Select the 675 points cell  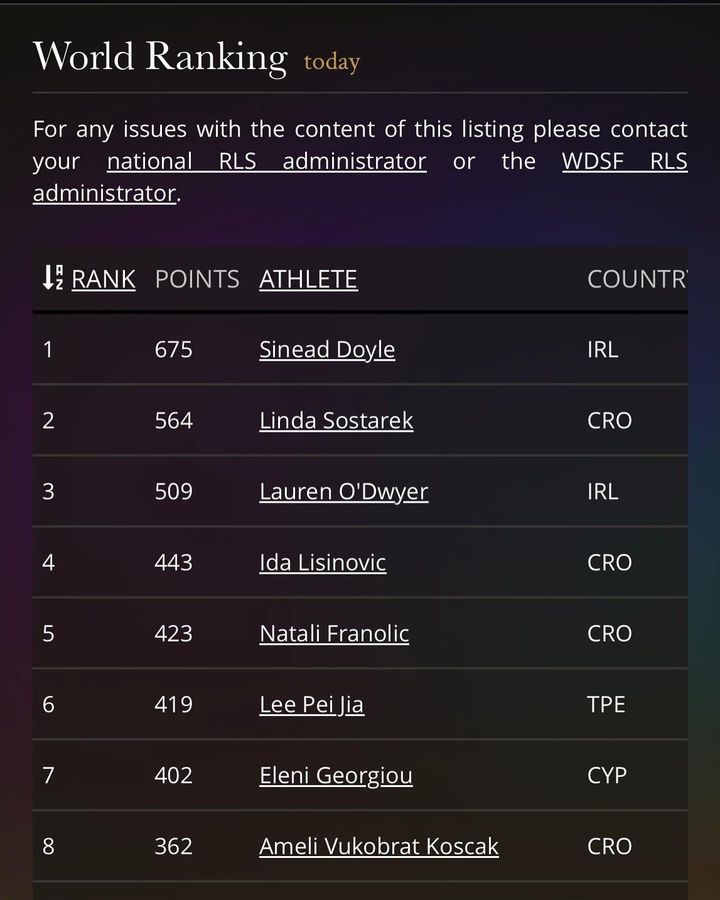click(173, 350)
